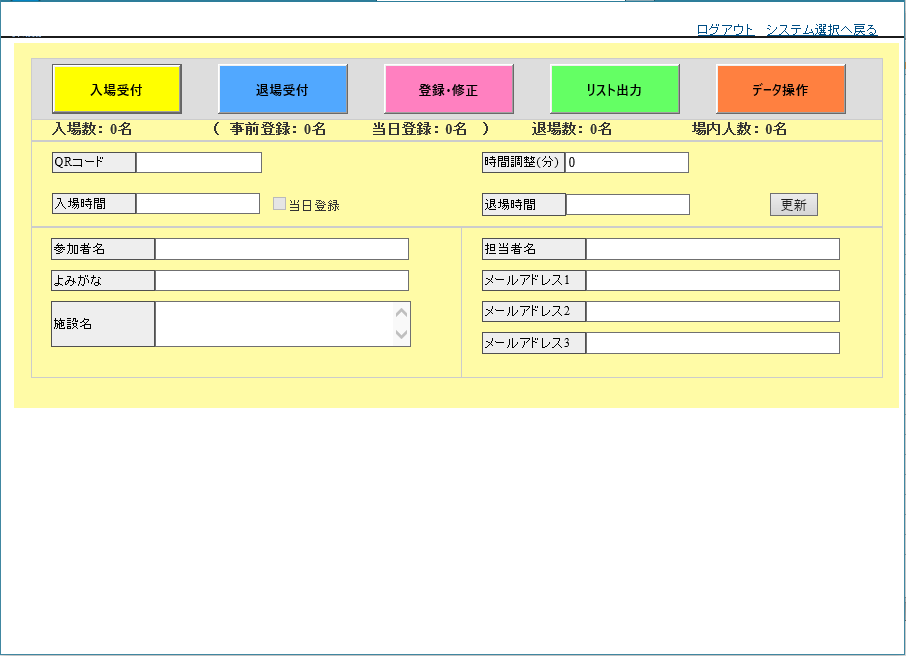Click the システム選択へ戻る link
This screenshot has width=906, height=656.
click(822, 29)
